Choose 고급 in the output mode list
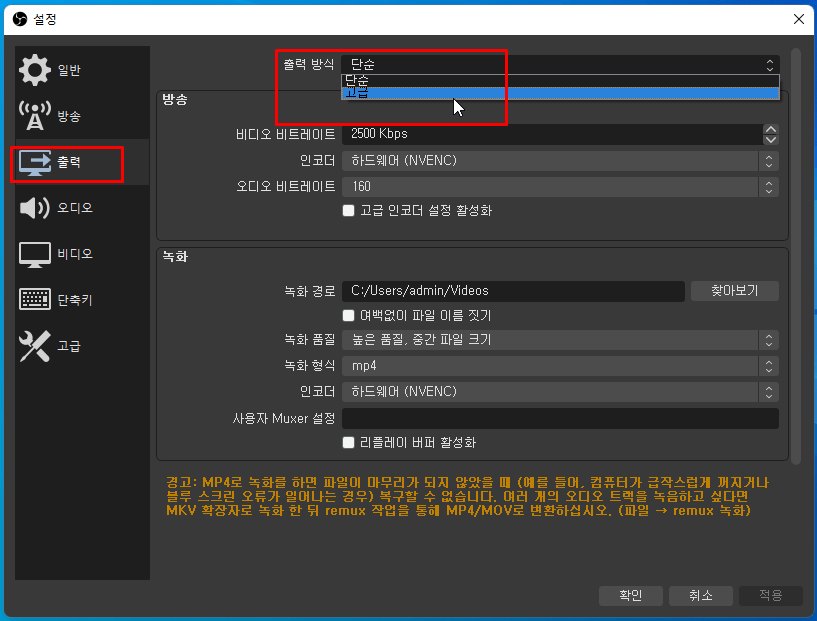Image resolution: width=817 pixels, height=621 pixels. coord(560,93)
